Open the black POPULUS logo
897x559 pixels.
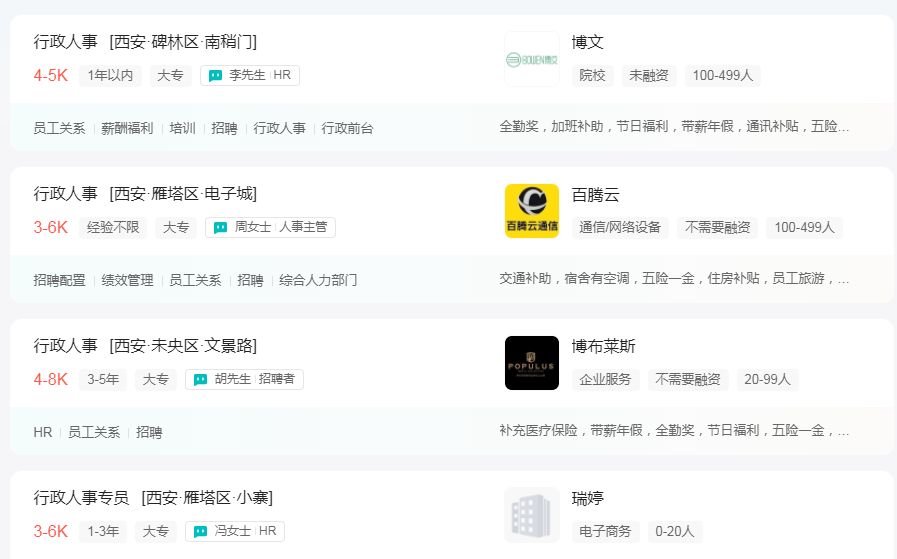pos(532,363)
